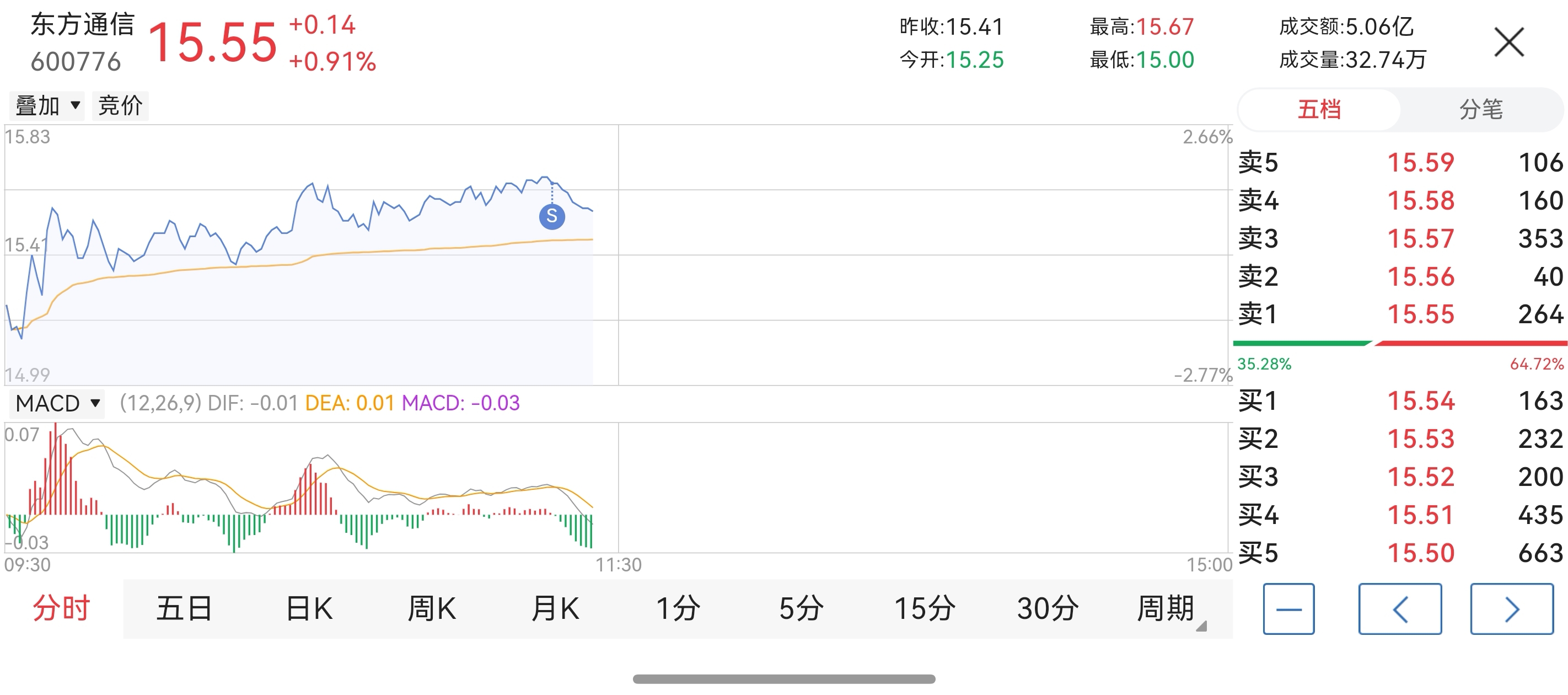This screenshot has height=695, width=1568.
Task: Choose the 30分 thirty-minute chart
Action: click(1047, 608)
